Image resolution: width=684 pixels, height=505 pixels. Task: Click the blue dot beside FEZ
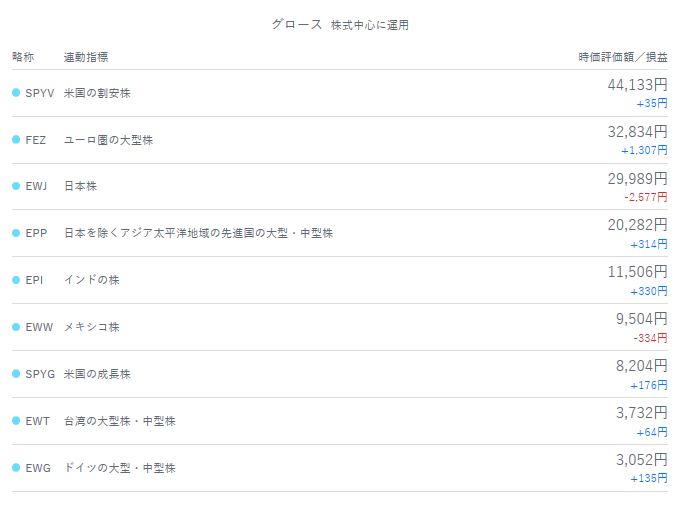16,140
